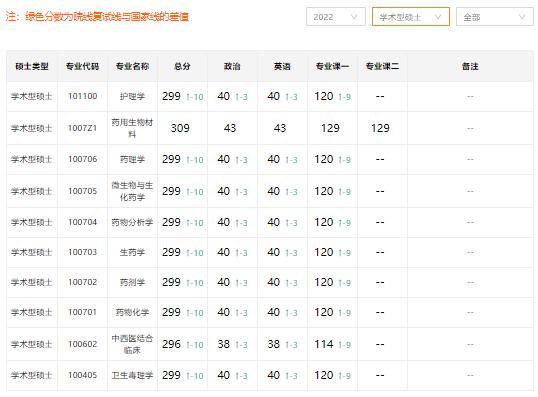This screenshot has width=538, height=397.
Task: Click total score 309 for 药用生物材料
Action: pos(180,128)
